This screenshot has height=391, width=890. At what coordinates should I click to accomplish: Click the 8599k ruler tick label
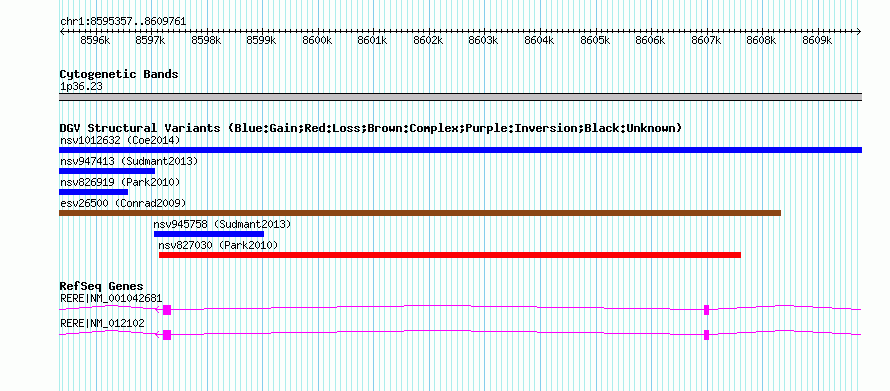[261, 41]
